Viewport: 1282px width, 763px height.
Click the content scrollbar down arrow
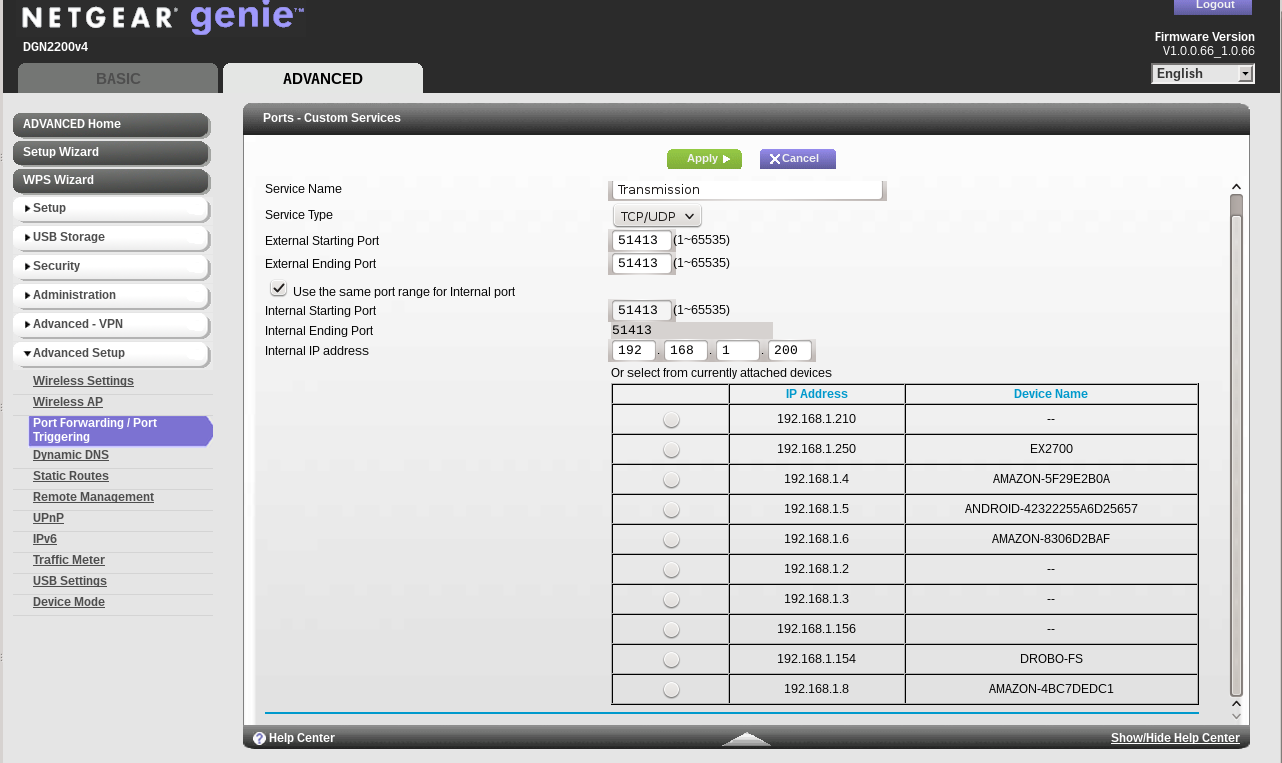[1236, 715]
